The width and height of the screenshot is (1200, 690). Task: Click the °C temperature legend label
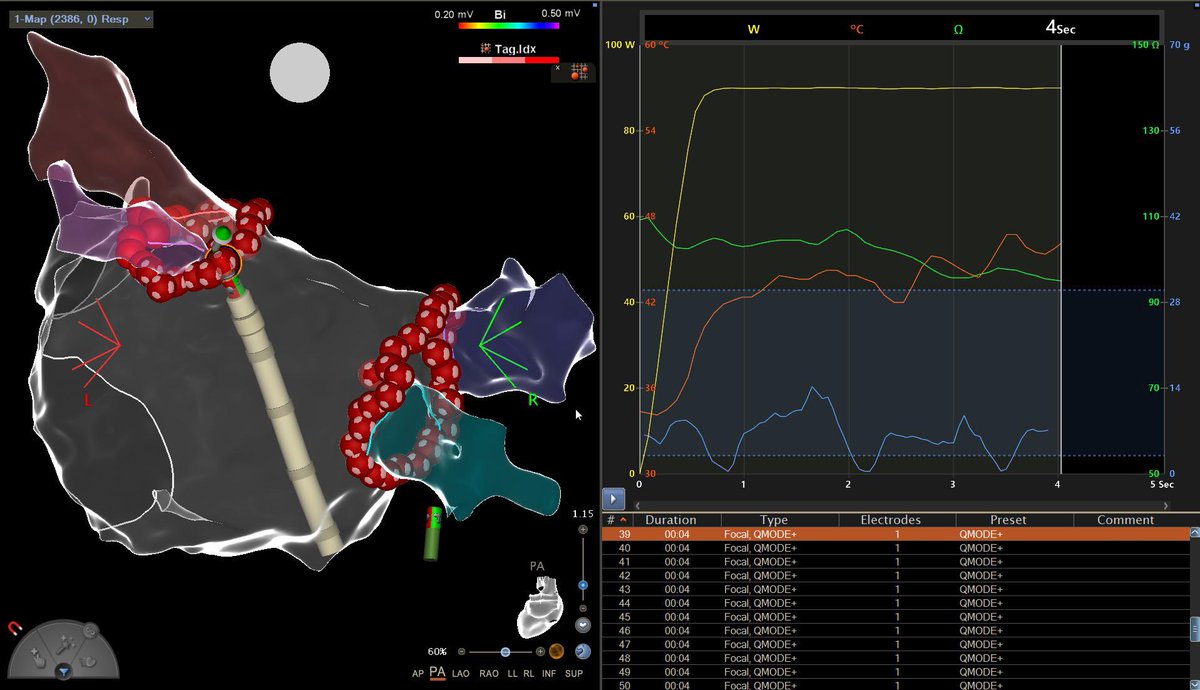(856, 29)
